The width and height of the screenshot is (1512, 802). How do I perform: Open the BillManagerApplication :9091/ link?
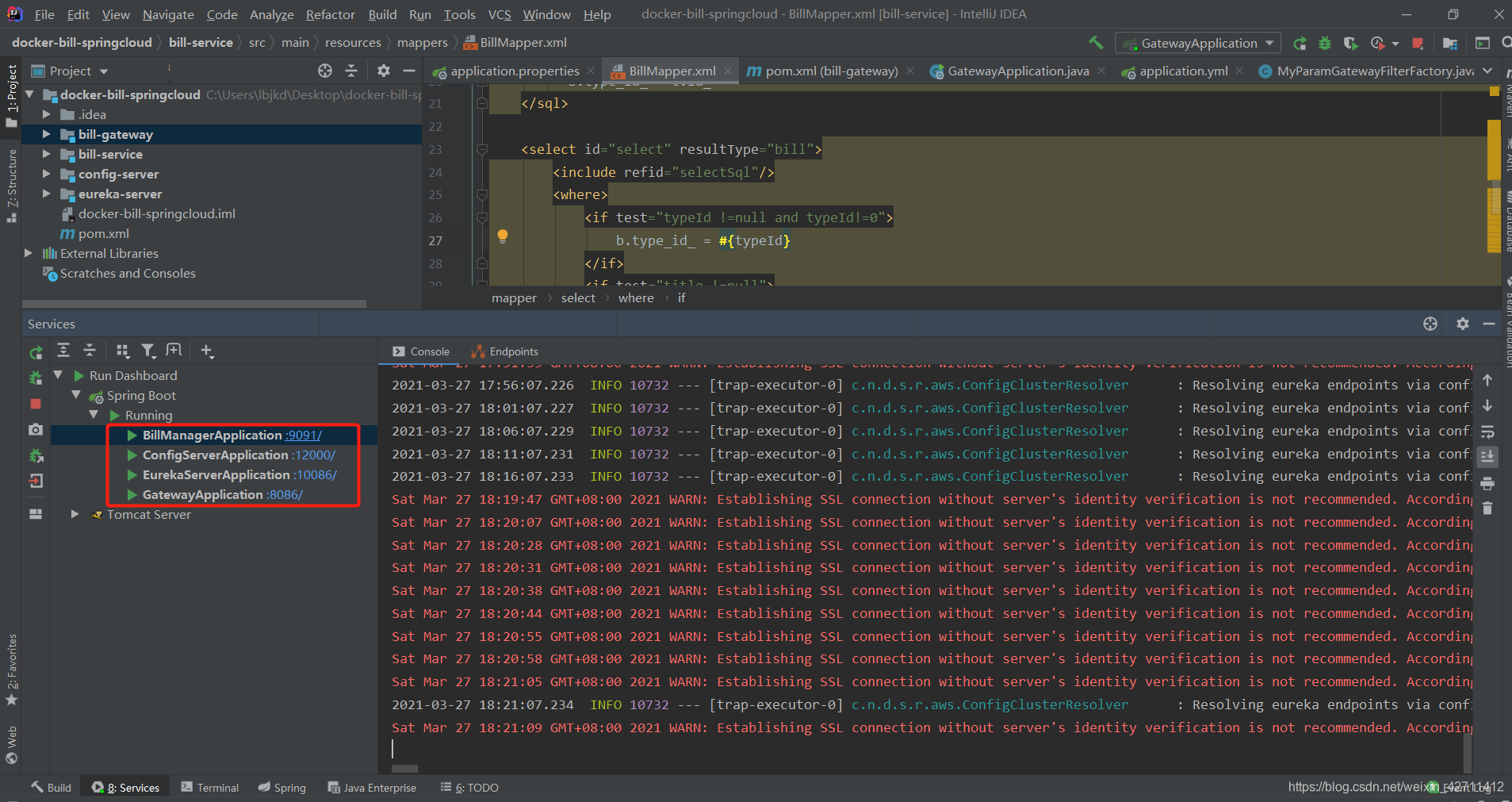coord(304,435)
